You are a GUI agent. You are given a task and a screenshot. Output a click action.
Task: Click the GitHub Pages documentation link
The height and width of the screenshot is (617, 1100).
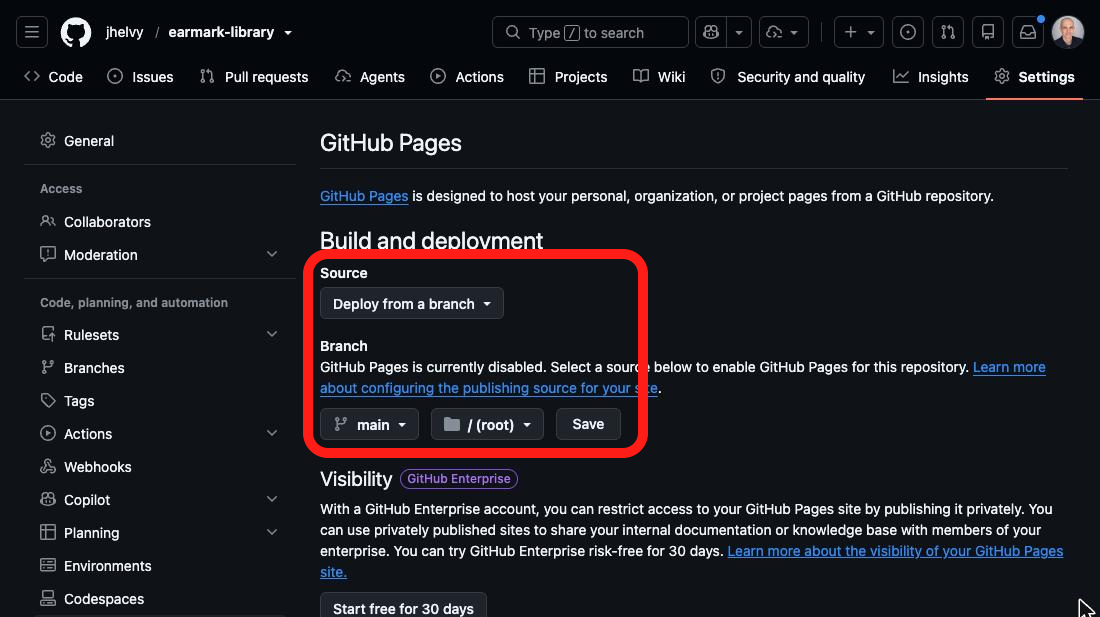point(363,196)
